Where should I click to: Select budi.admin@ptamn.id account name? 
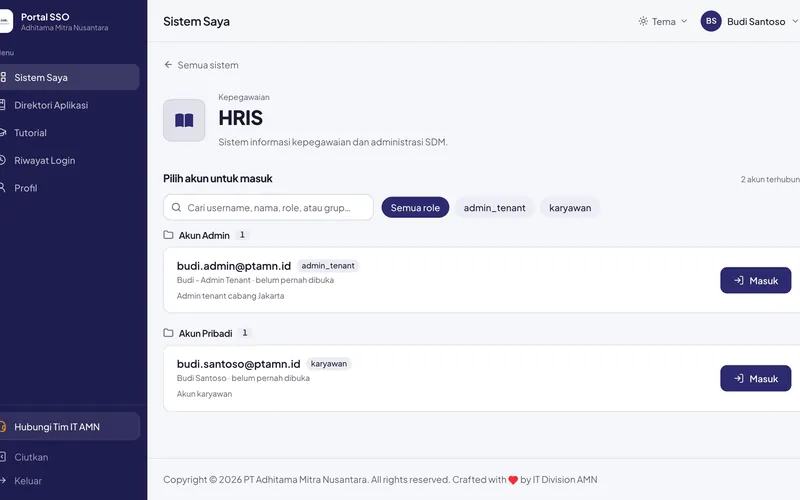pyautogui.click(x=234, y=266)
